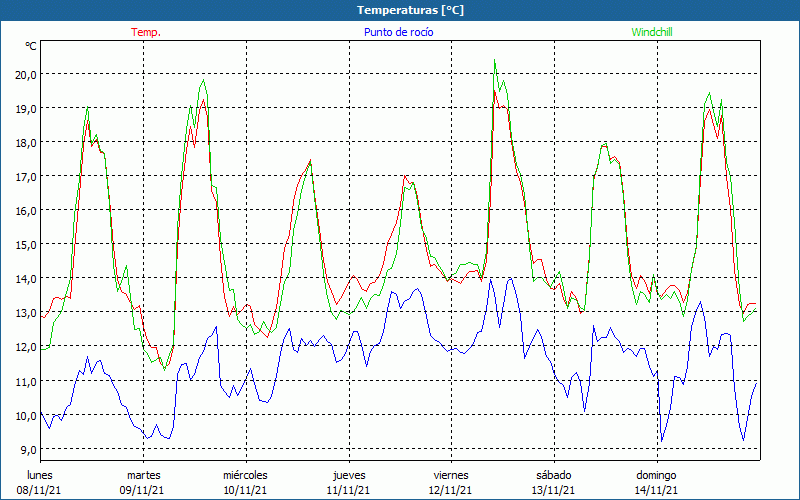This screenshot has height=500, width=800.
Task: Click the '°C' axis unit label
Action: tap(31, 46)
